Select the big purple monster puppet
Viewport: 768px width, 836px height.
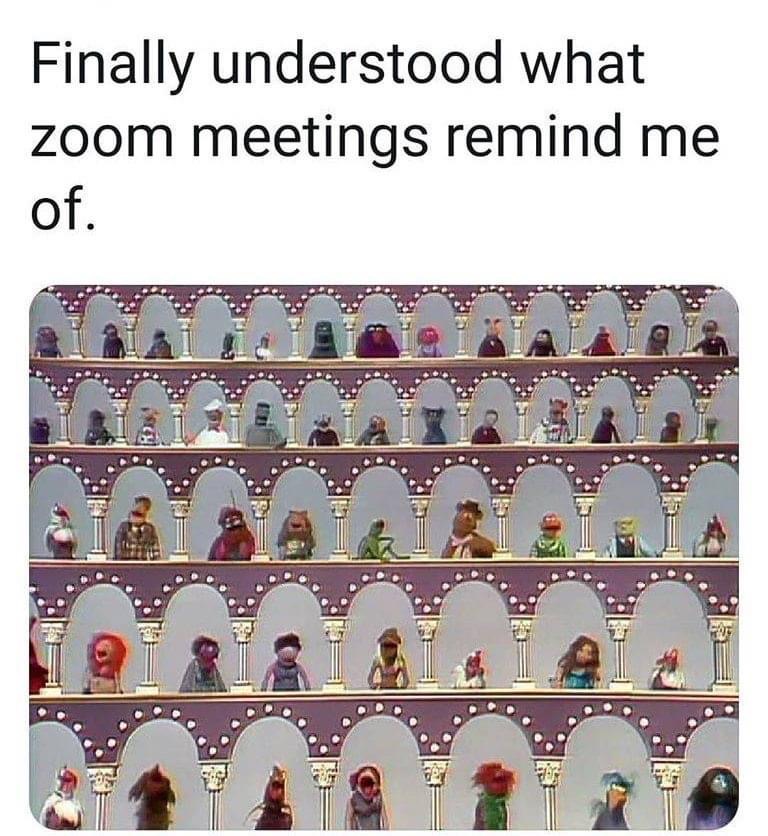[378, 339]
